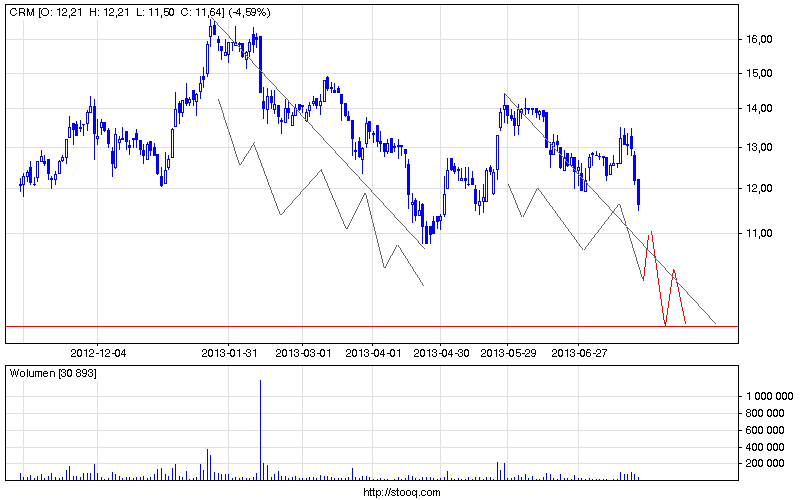The width and height of the screenshot is (800, 500).
Task: Click the 1 000 000 volume axis label
Action: click(770, 396)
